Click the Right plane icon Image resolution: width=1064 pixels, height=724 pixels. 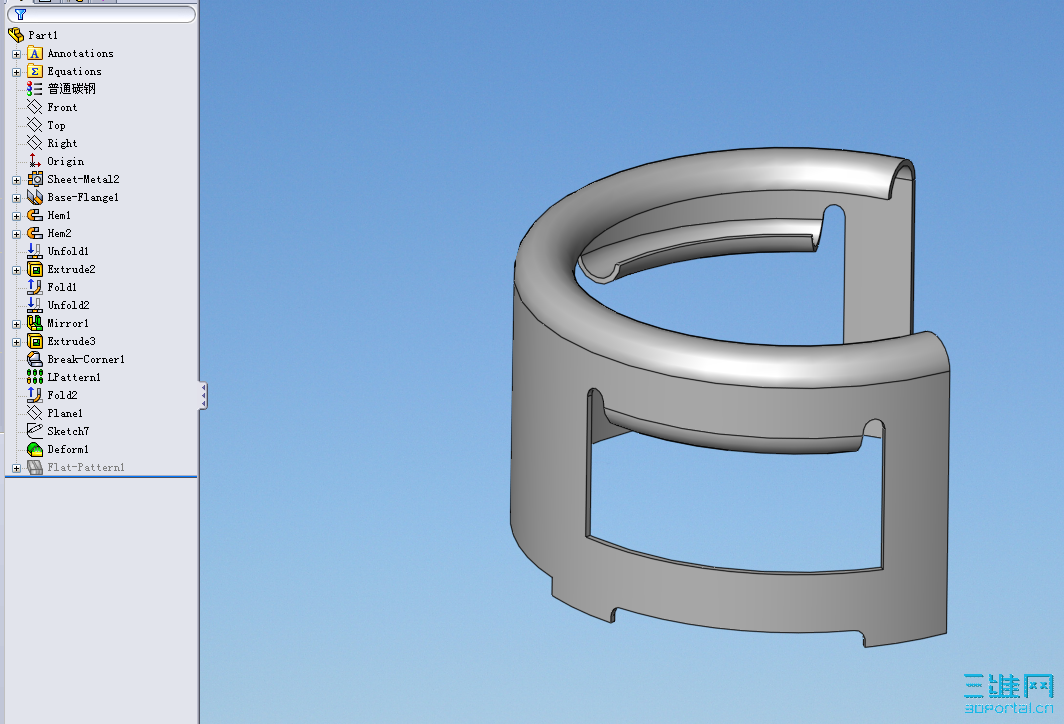(35, 143)
